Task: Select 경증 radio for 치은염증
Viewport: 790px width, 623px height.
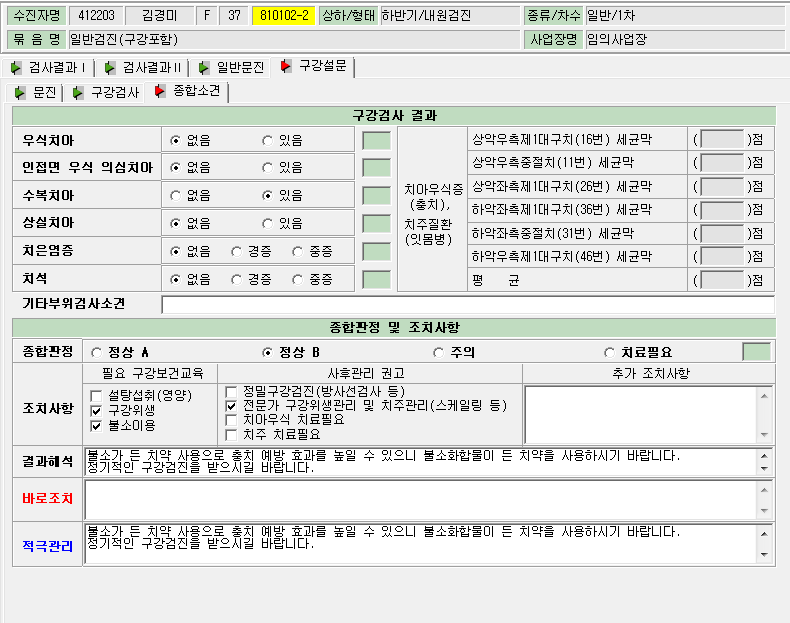Action: click(236, 251)
